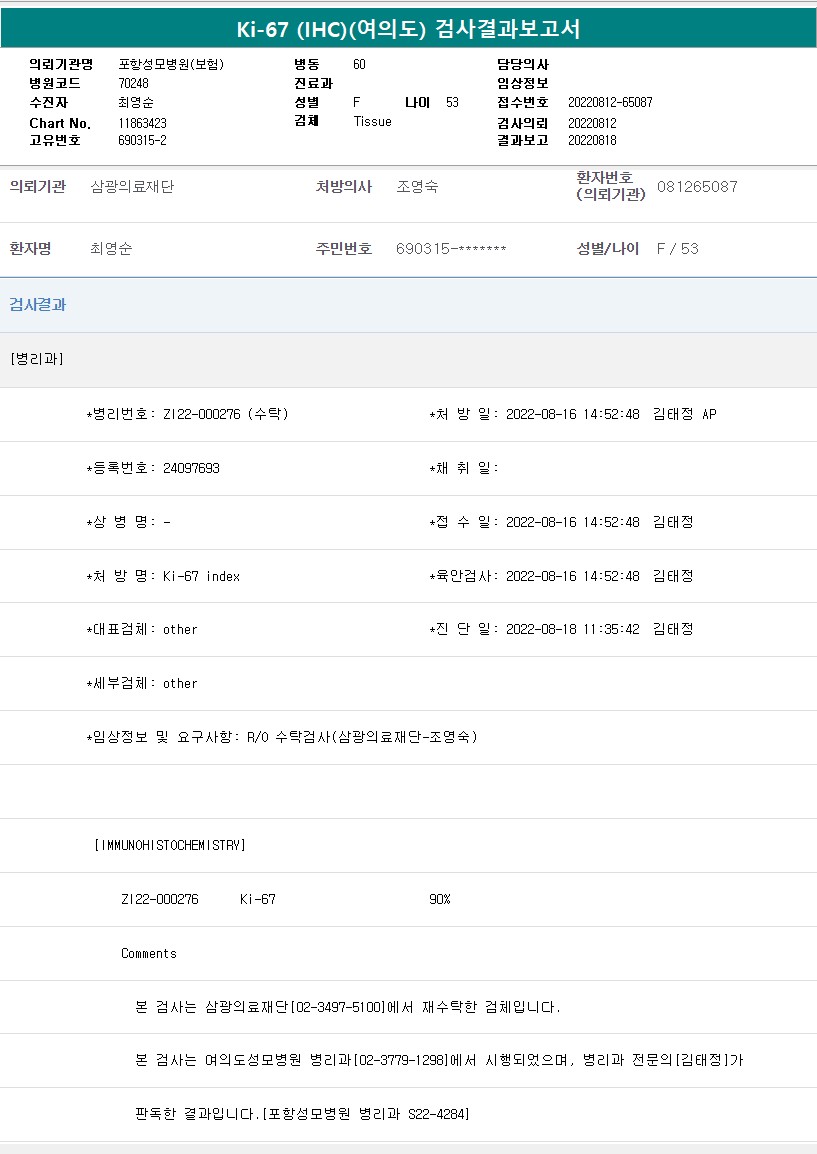Click the hospital code value 70248
817x1154 pixels.
(x=133, y=83)
